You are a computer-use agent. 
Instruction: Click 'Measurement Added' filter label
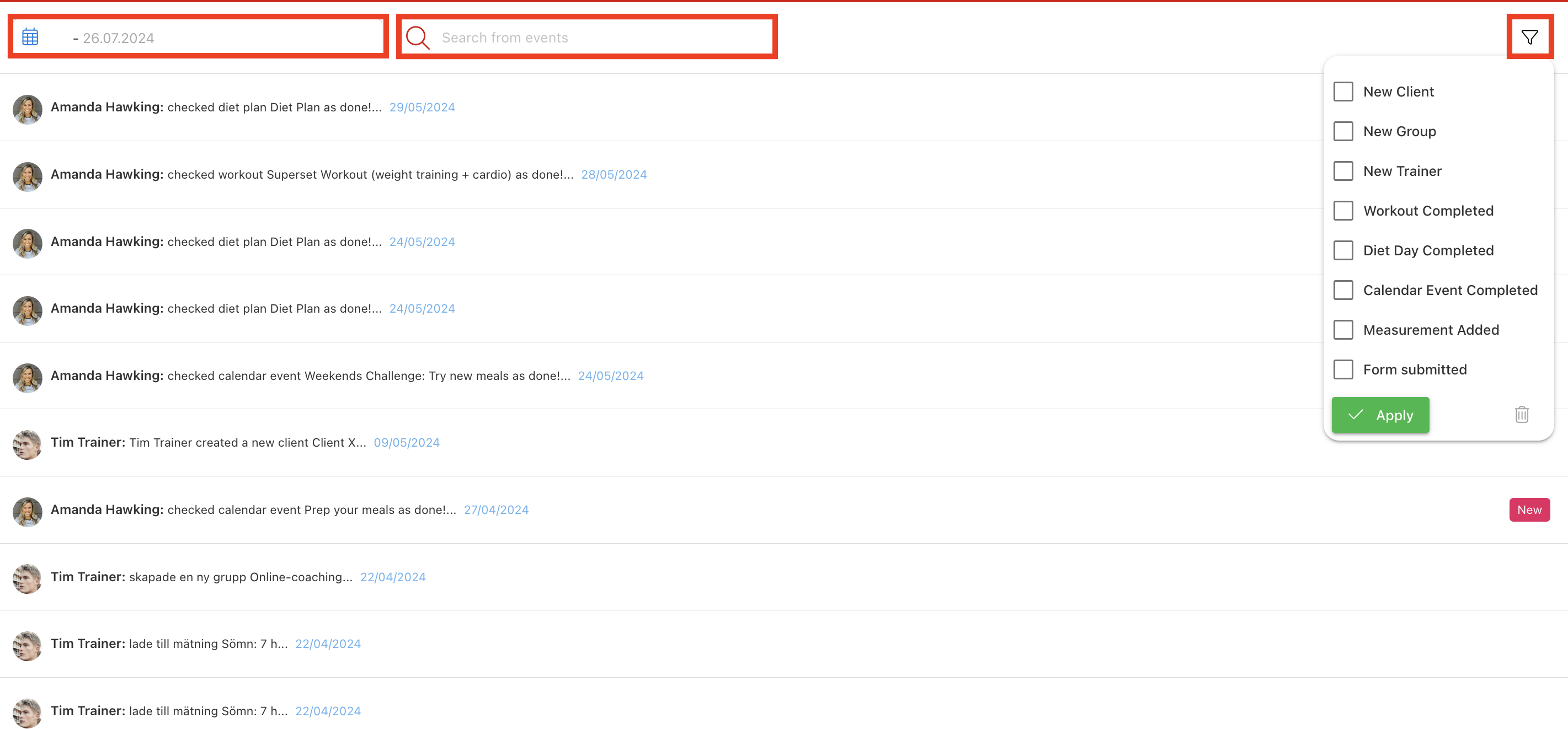pyautogui.click(x=1431, y=329)
